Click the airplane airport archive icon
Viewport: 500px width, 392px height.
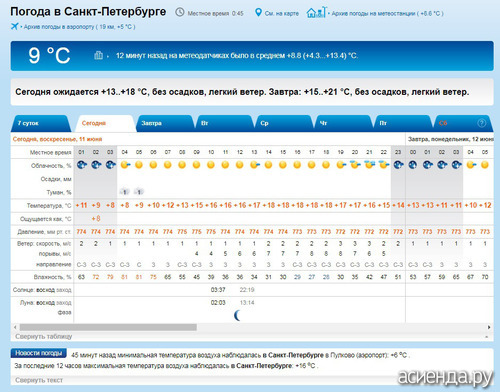point(14,26)
